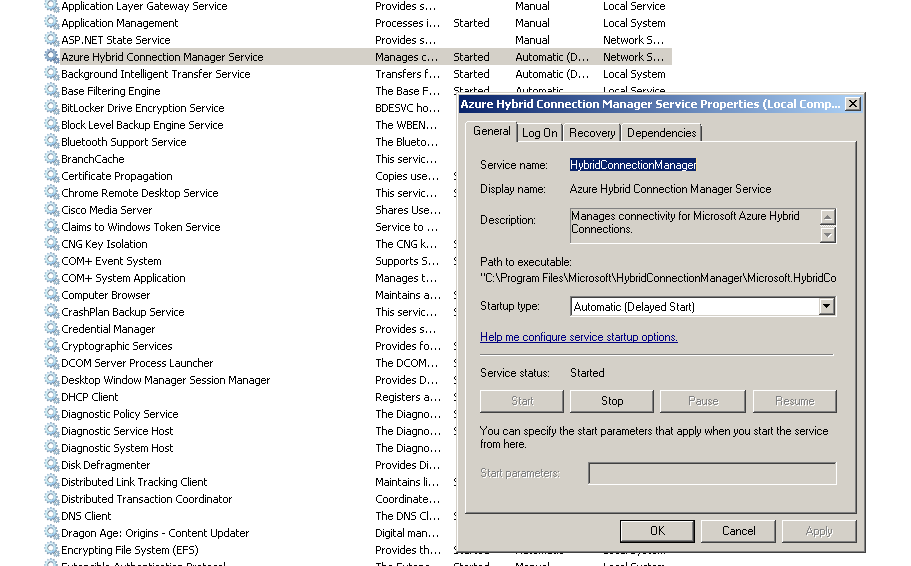Click the gear icon beside BitLocker Drive Encryption Service
The height and width of the screenshot is (566, 911).
coord(52,108)
